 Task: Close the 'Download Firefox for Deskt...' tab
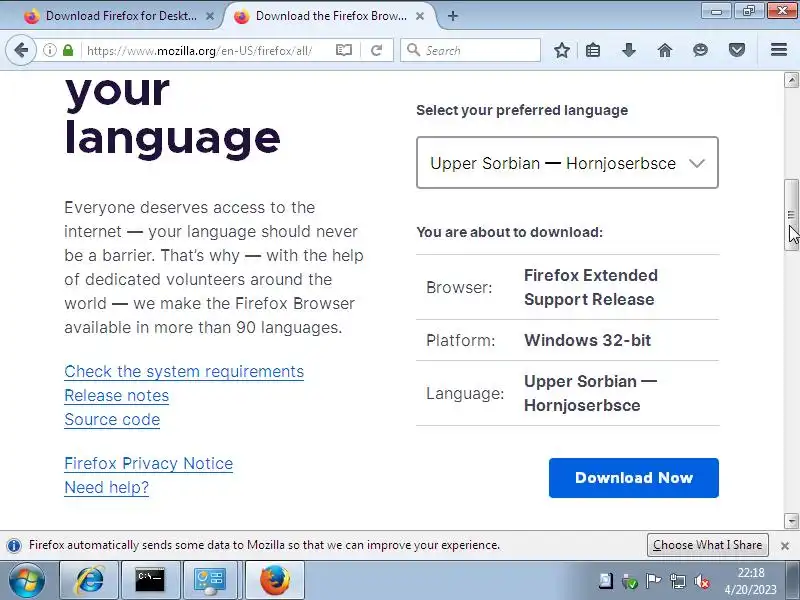pyautogui.click(x=210, y=16)
